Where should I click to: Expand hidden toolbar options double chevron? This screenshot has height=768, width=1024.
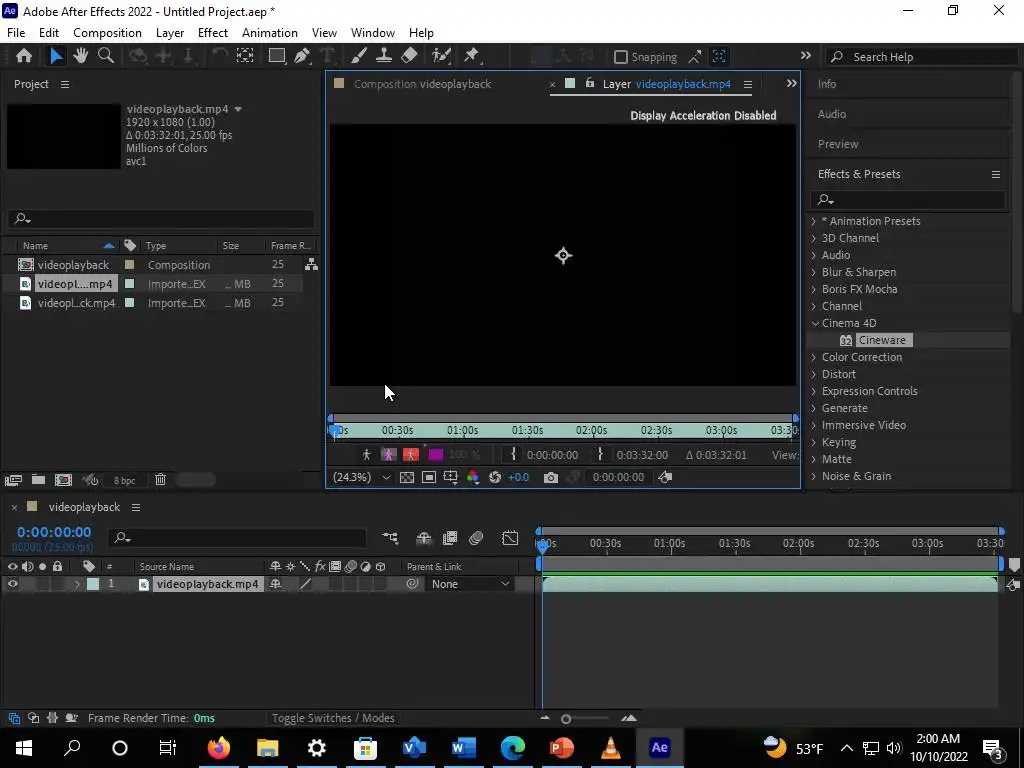pos(806,56)
